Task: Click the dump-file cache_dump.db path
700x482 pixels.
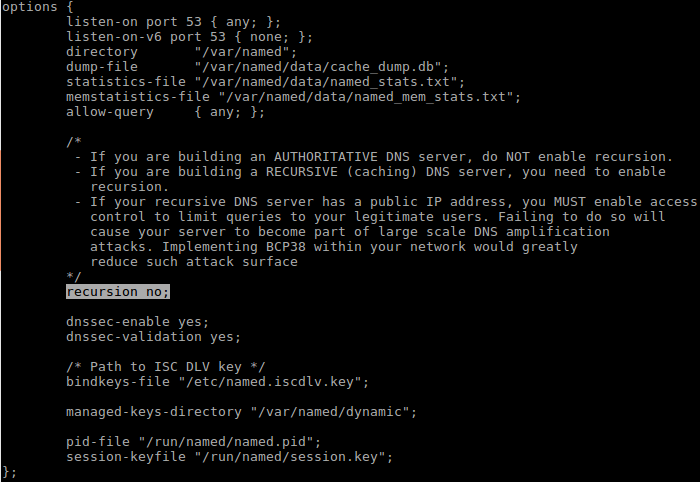Action: [321, 67]
